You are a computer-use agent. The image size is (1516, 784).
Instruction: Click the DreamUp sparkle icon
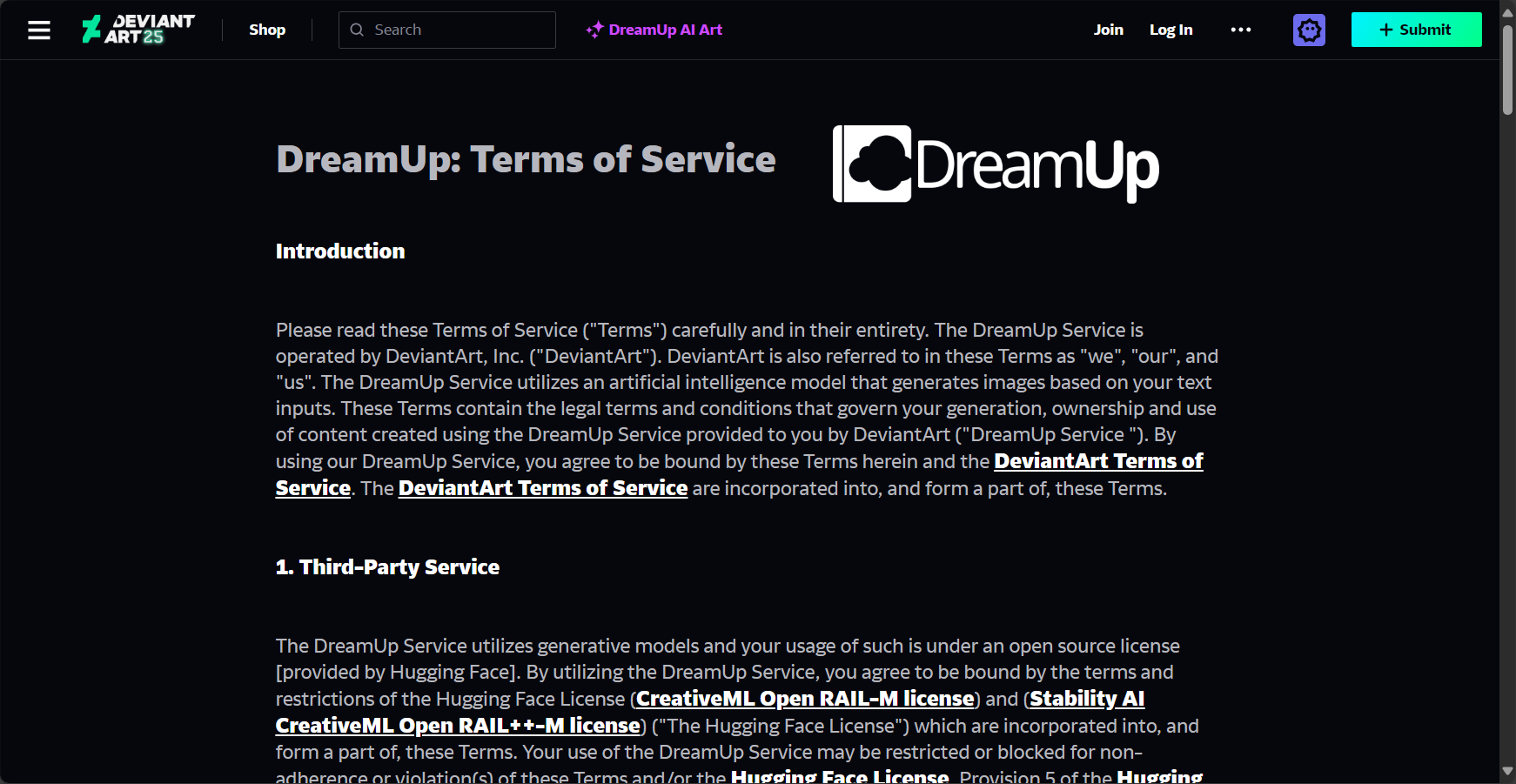coord(594,30)
